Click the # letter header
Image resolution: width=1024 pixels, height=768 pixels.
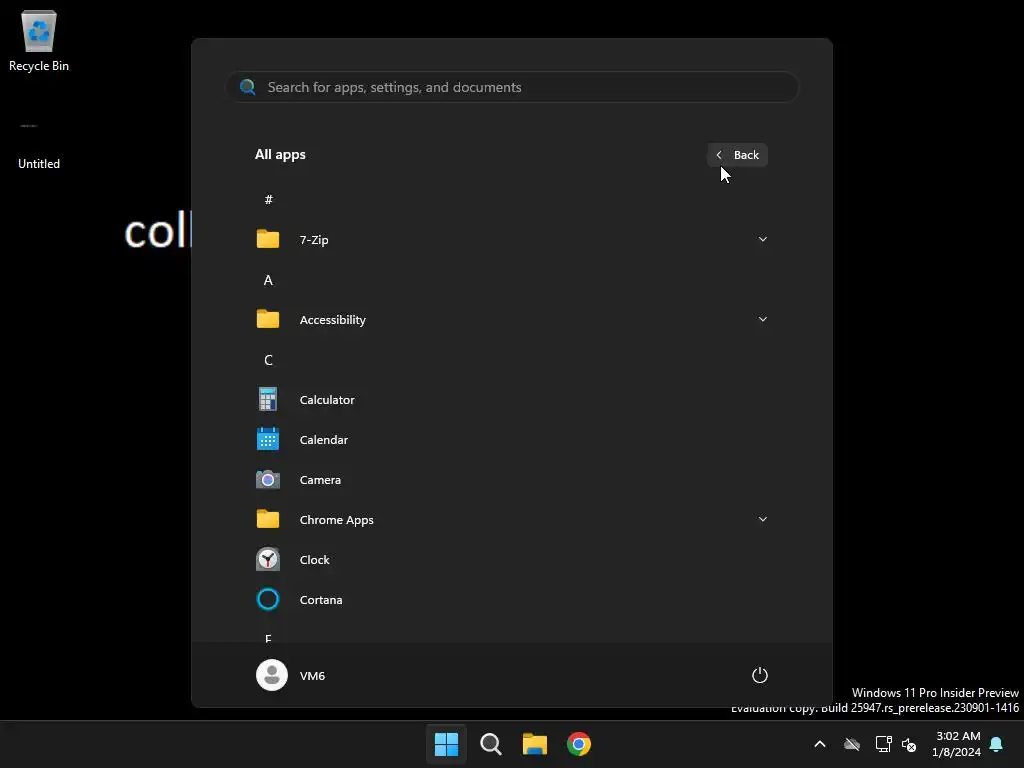(268, 200)
